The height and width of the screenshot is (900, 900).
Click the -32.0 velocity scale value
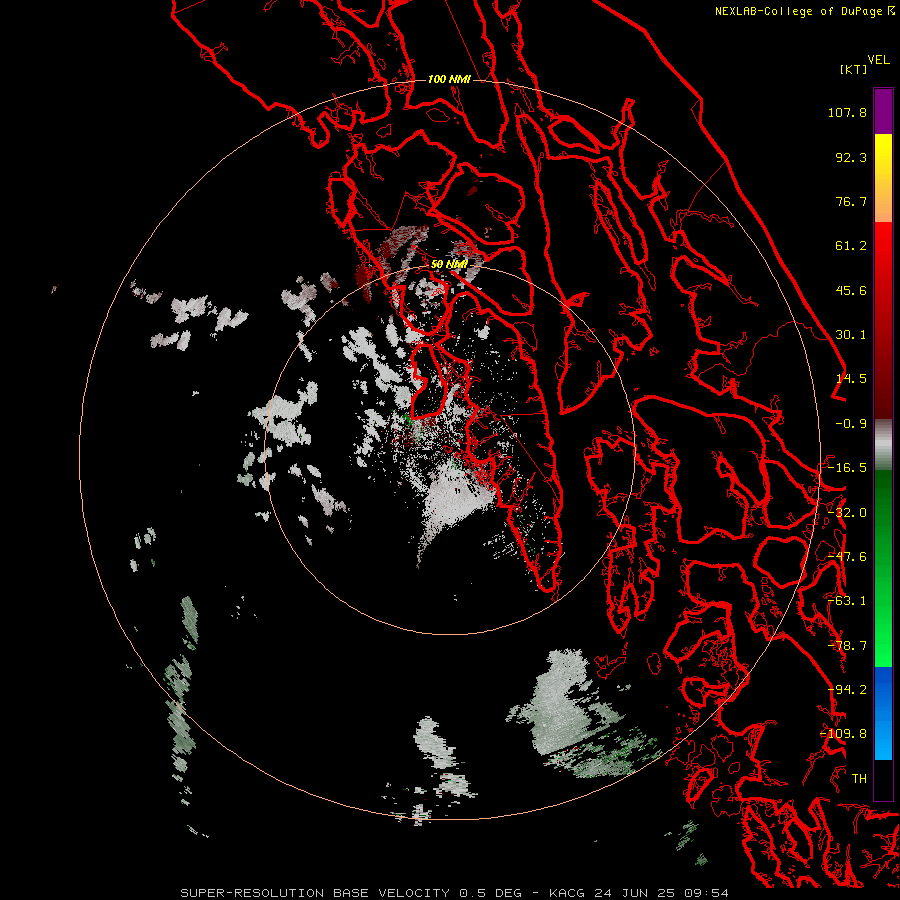pos(847,513)
